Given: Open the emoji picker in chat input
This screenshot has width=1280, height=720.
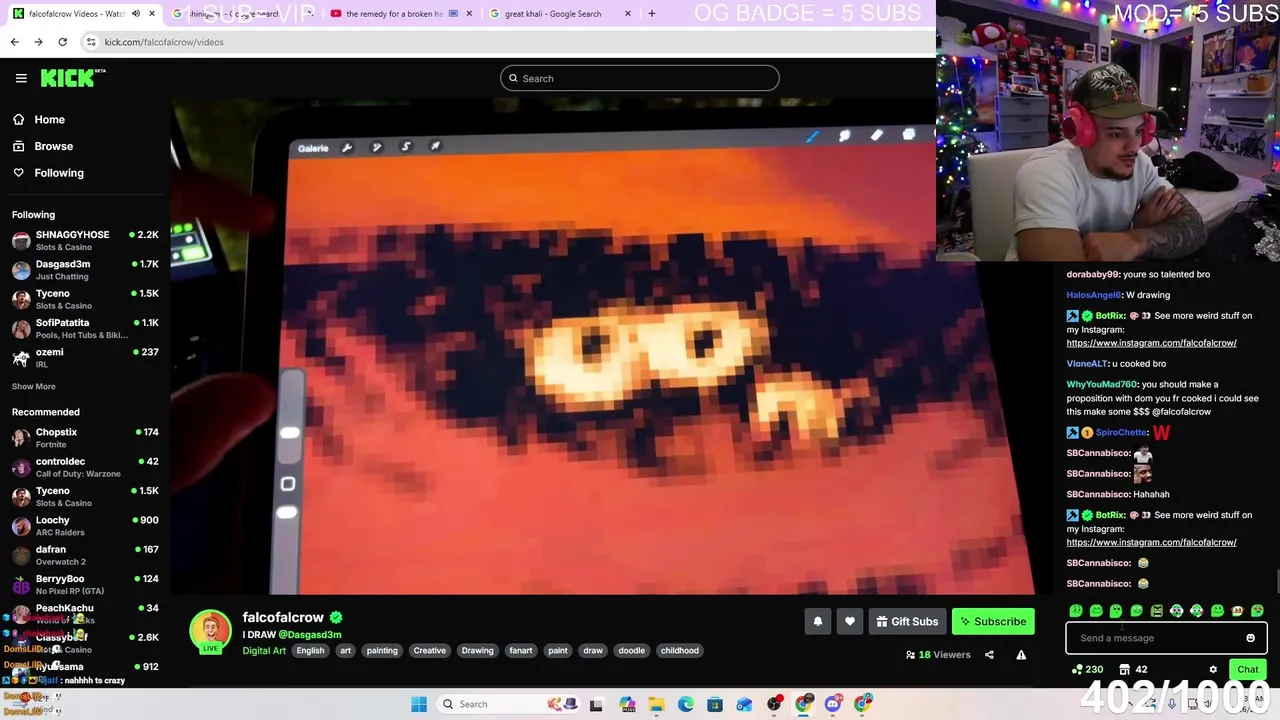Looking at the screenshot, I should 1250,638.
